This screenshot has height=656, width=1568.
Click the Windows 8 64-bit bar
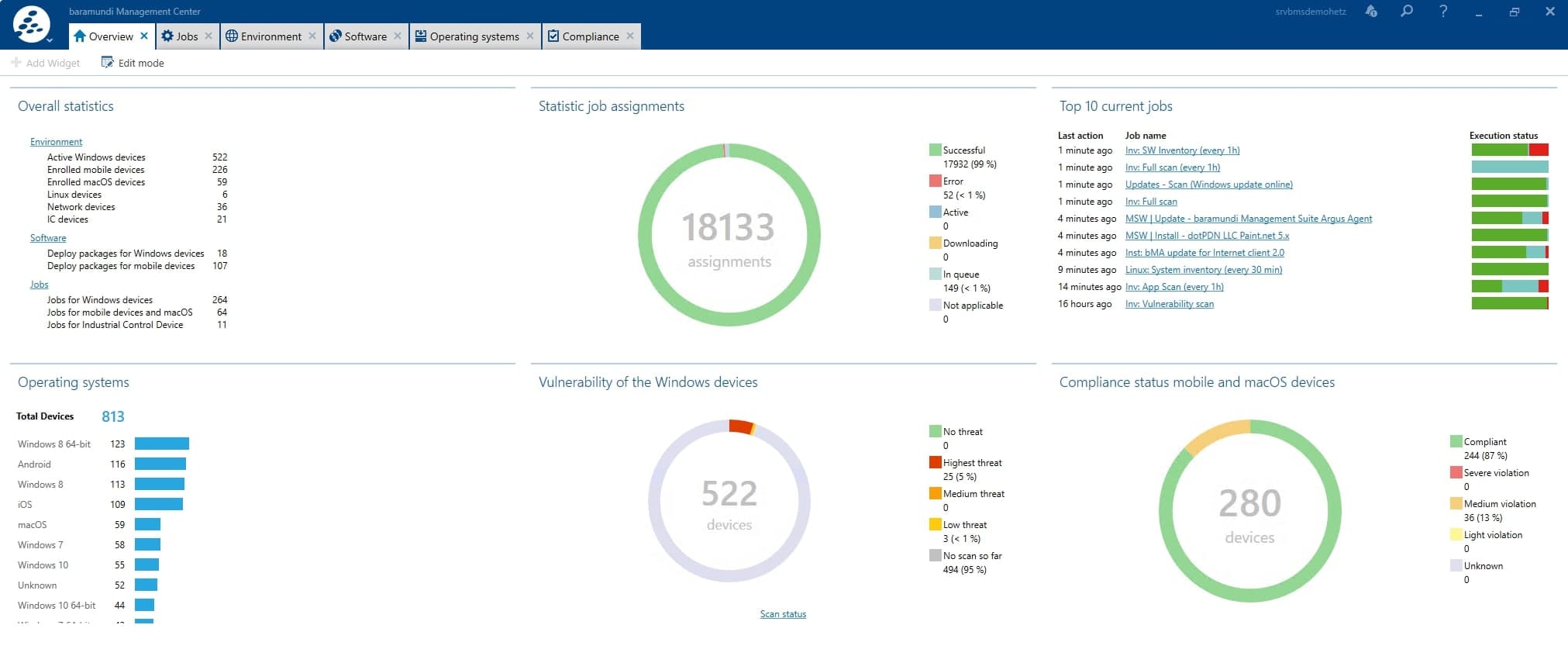162,444
